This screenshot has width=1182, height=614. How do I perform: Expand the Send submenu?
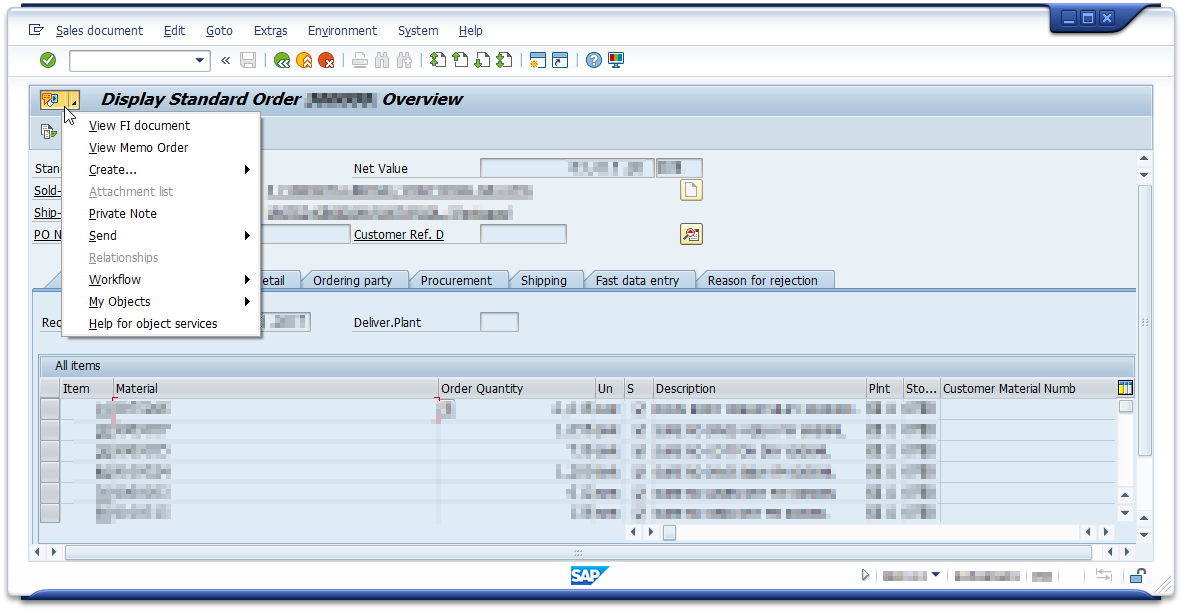pos(161,236)
